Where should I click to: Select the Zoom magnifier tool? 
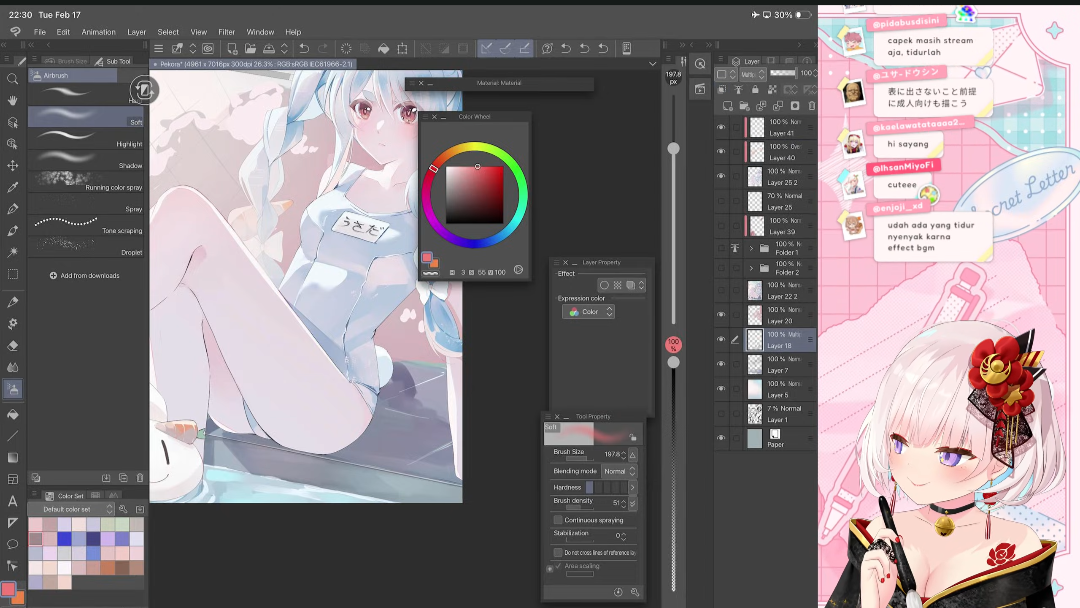(x=13, y=79)
